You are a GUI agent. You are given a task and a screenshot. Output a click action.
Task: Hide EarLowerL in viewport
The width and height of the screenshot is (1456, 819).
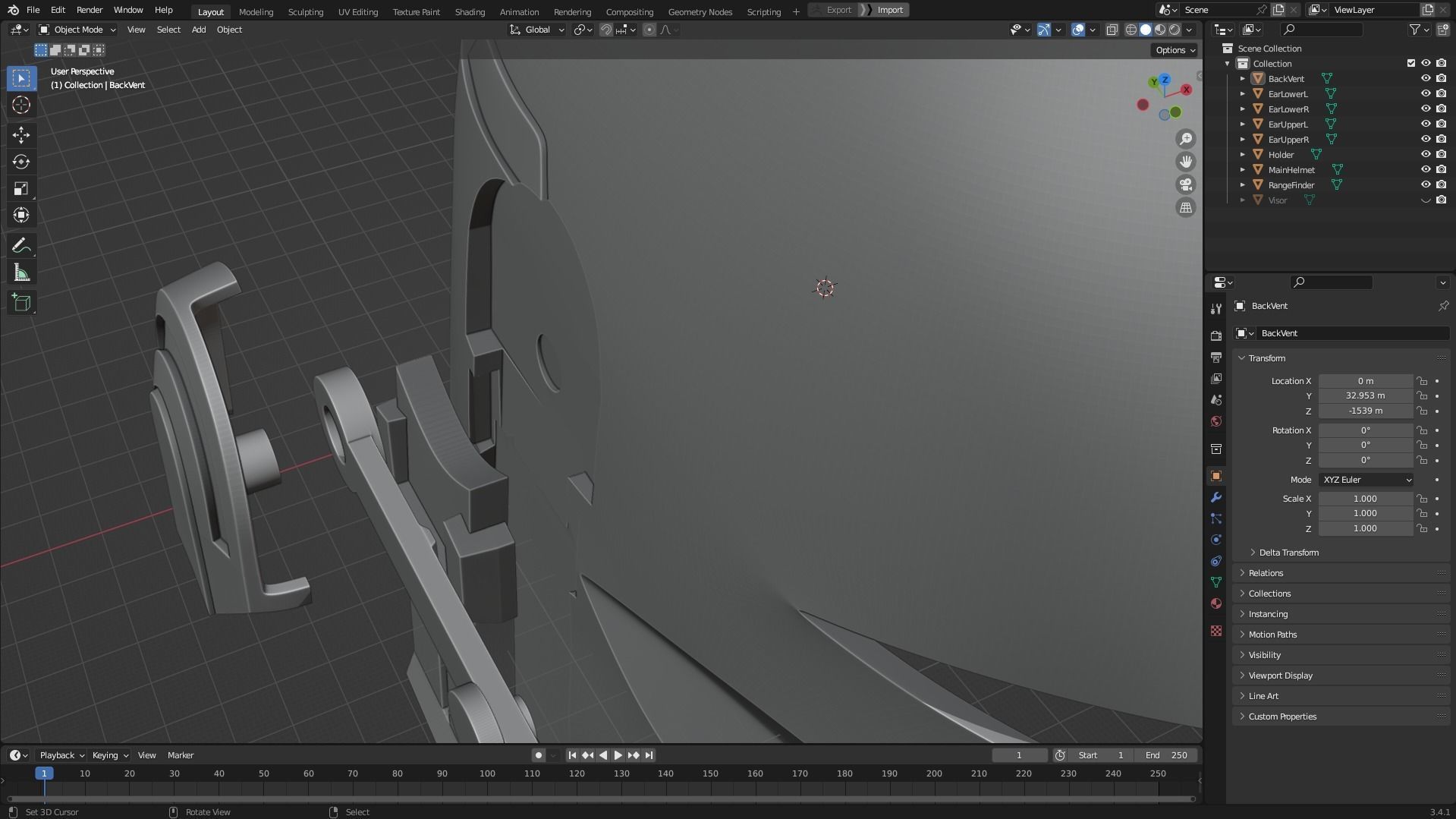1426,93
